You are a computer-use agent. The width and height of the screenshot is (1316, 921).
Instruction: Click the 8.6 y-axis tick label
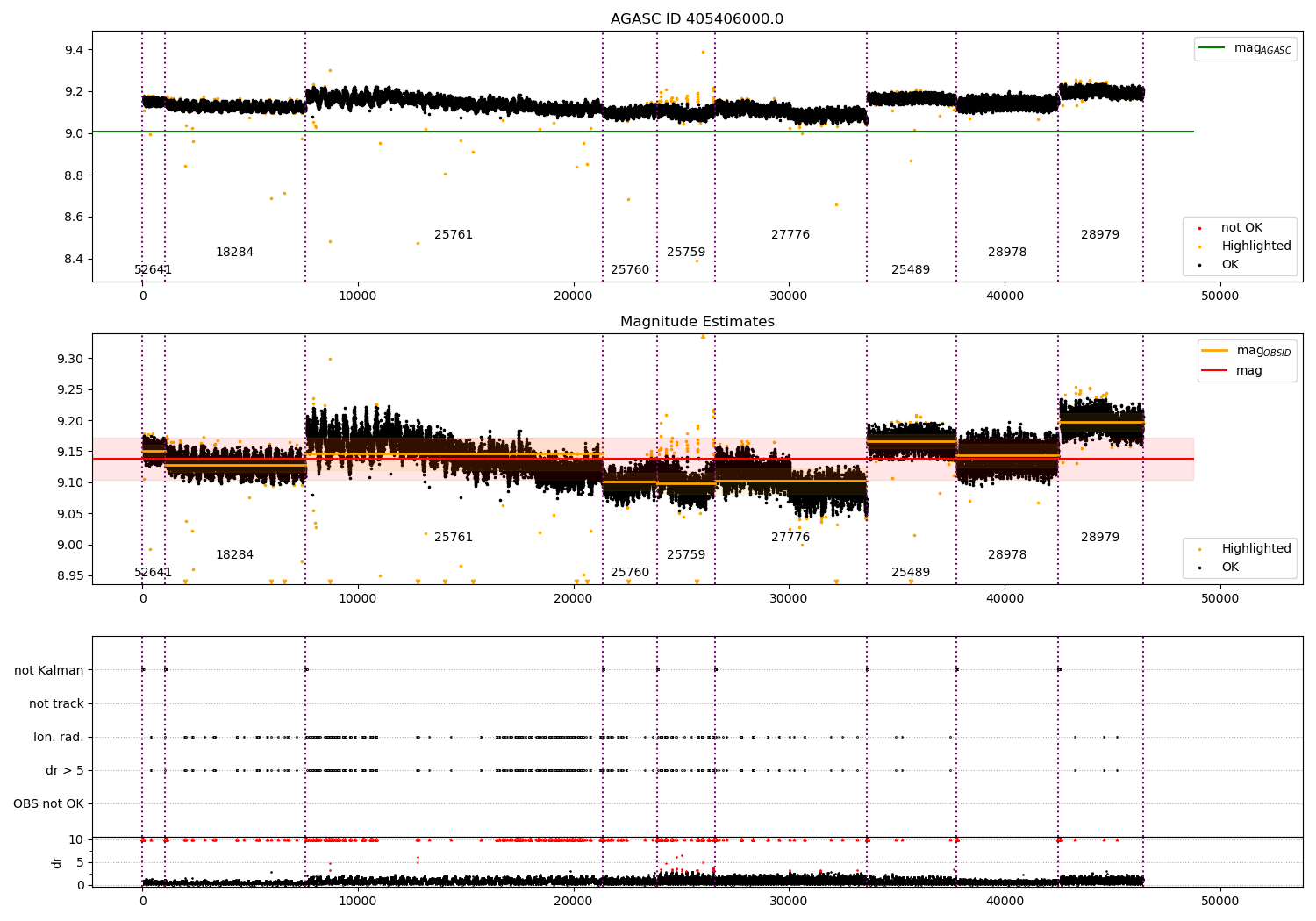74,218
